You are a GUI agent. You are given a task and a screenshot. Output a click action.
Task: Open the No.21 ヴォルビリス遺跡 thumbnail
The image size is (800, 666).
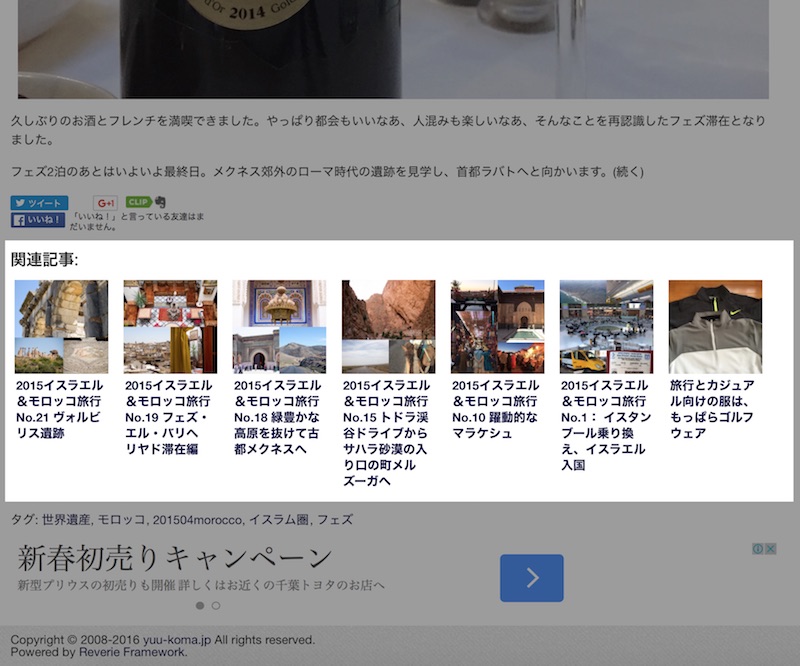point(61,326)
